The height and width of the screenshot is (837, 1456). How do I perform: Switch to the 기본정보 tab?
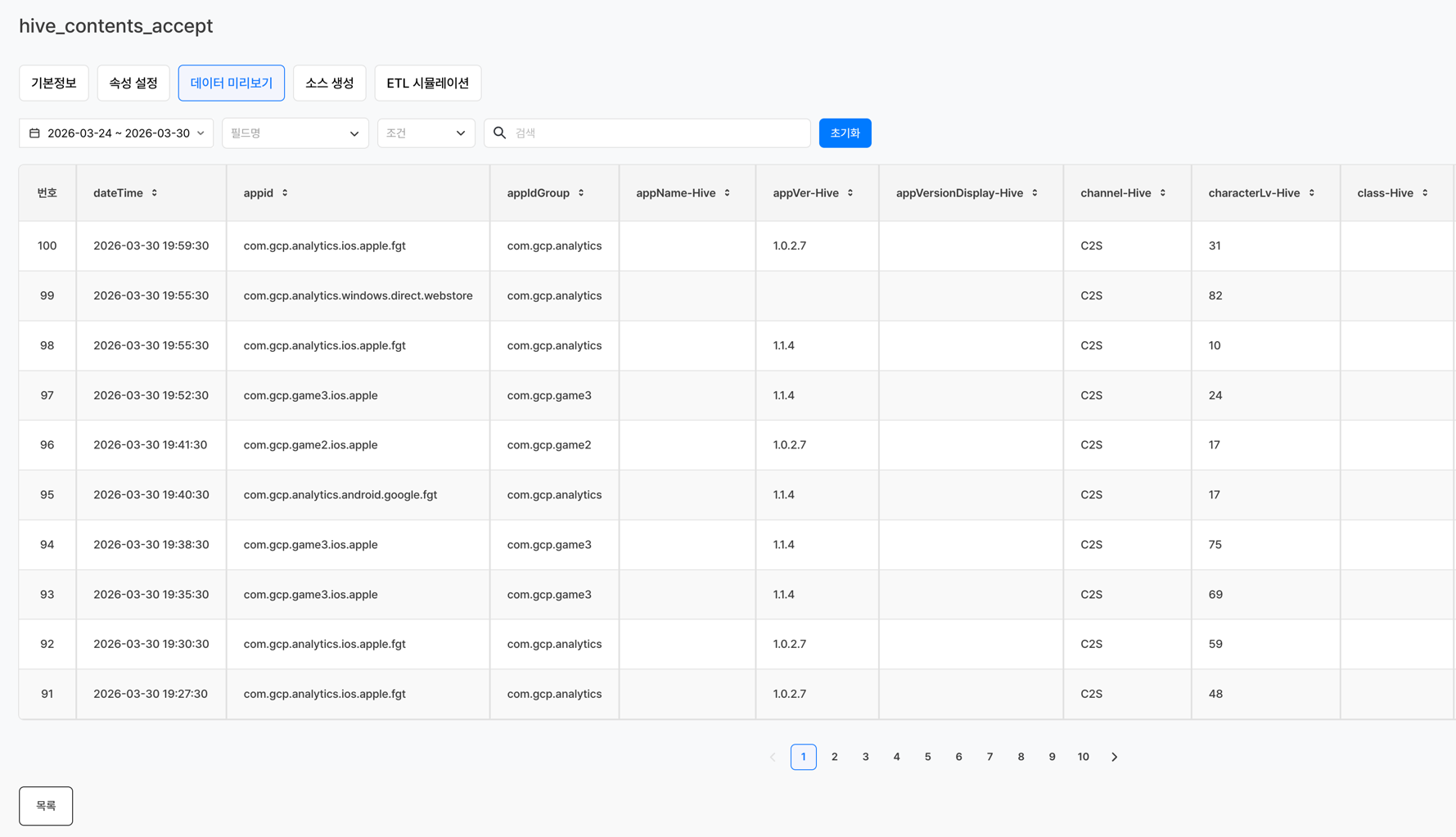click(x=54, y=83)
